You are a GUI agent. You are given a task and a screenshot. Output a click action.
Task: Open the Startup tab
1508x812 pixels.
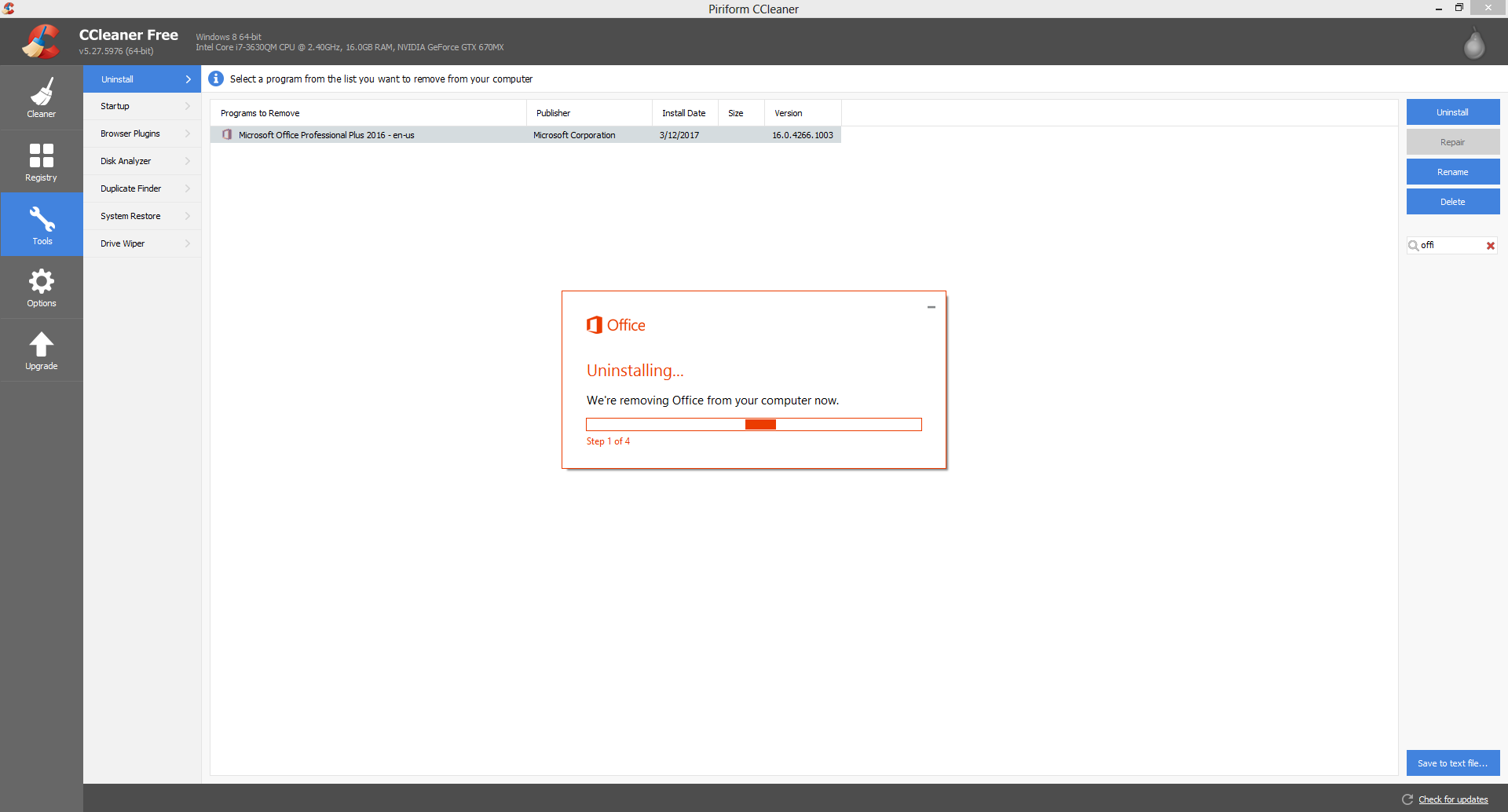click(x=142, y=106)
